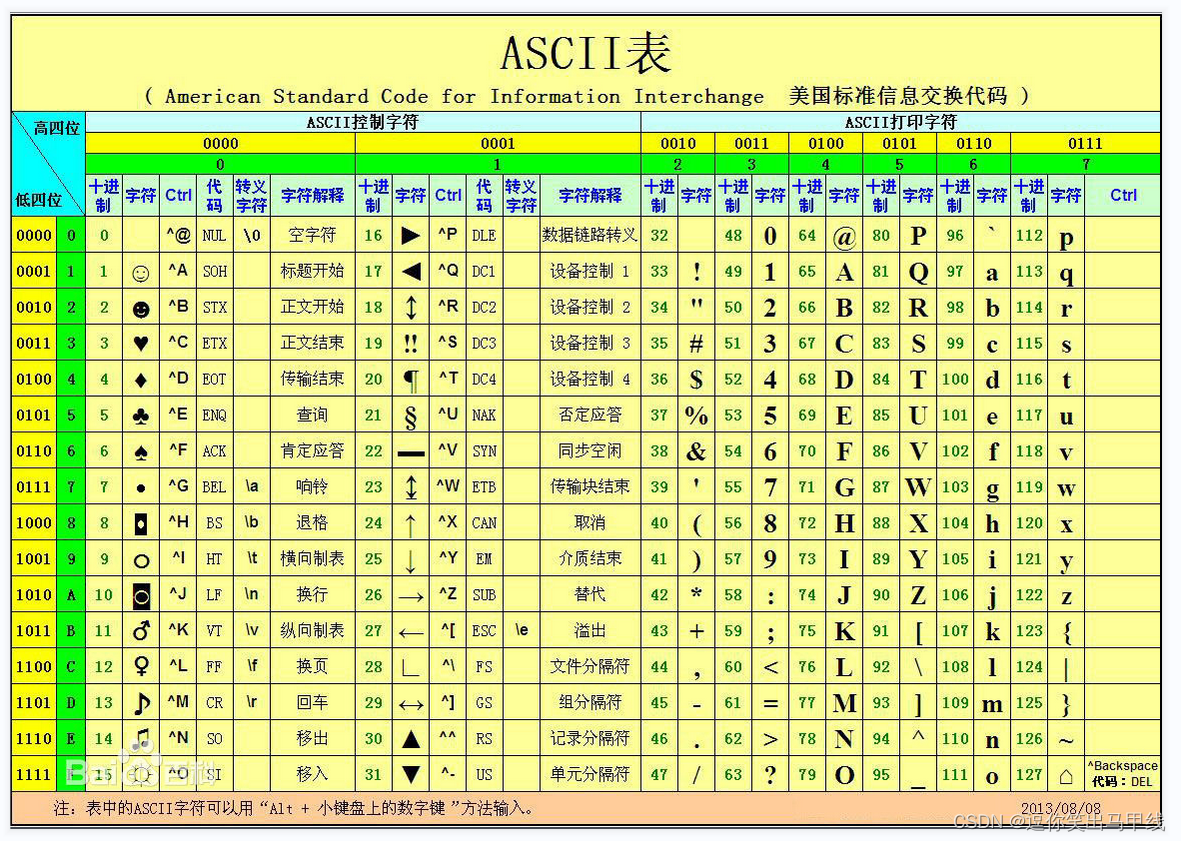Viewport: 1181px width, 841px height.
Task: Click the "同步空闲" description cell
Action: [590, 451]
